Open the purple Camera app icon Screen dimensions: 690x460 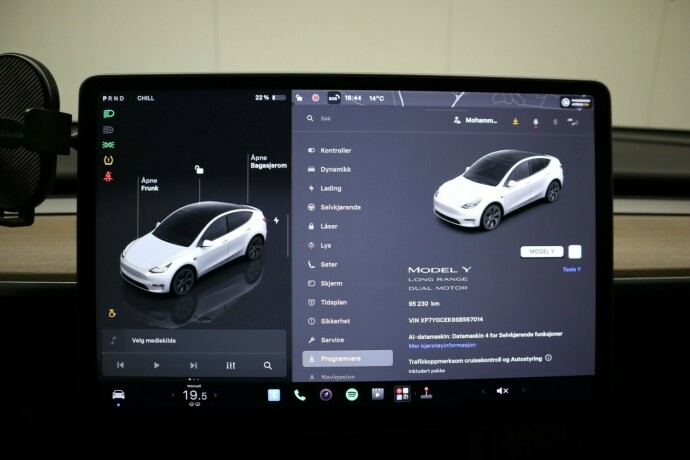pos(326,395)
